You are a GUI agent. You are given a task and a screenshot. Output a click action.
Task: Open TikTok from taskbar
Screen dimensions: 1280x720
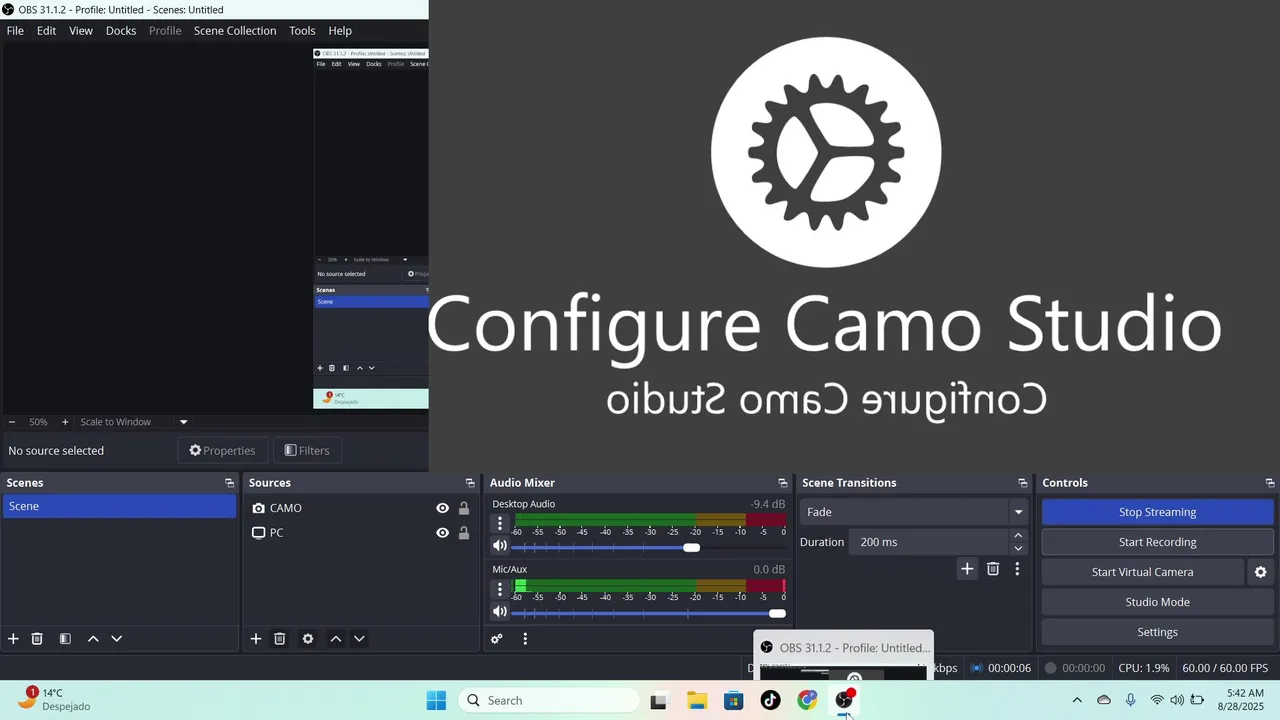(770, 700)
